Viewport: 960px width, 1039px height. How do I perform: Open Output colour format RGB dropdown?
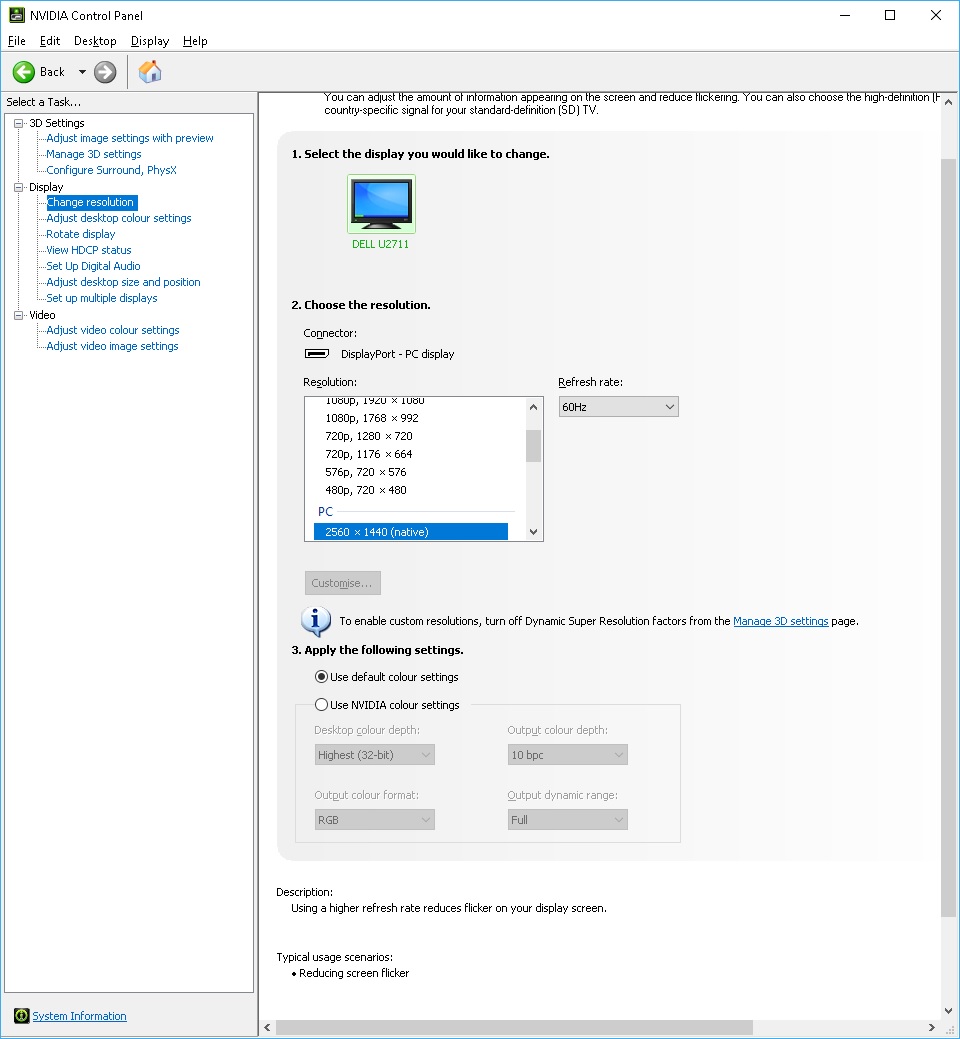374,820
